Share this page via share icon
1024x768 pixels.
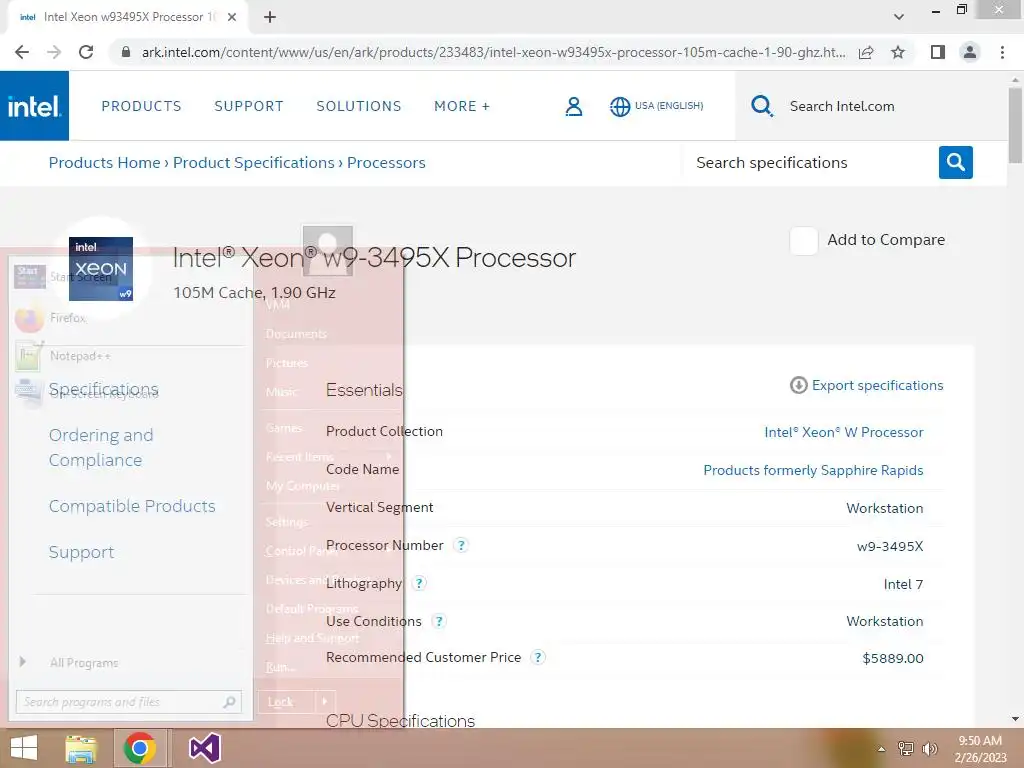866,52
